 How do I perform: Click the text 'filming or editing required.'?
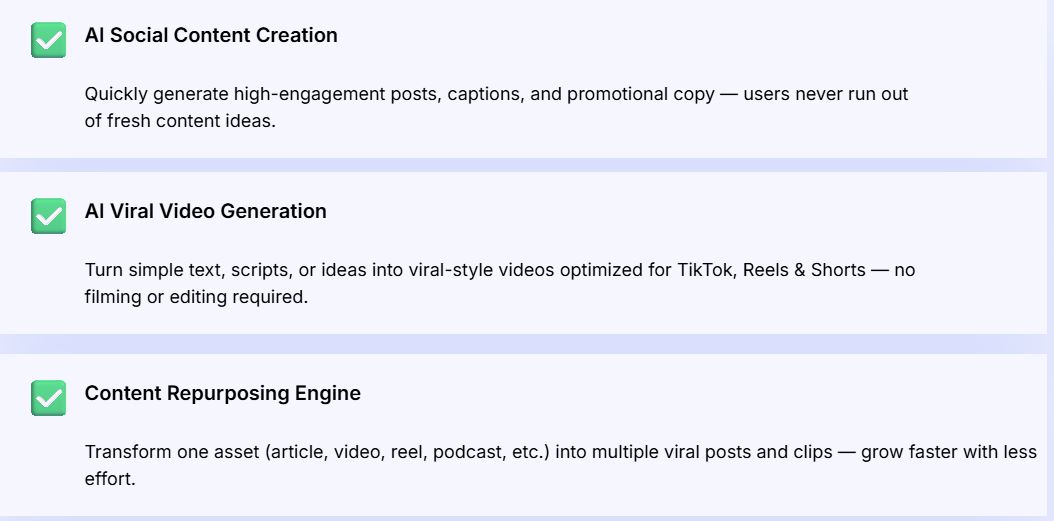[x=195, y=297]
